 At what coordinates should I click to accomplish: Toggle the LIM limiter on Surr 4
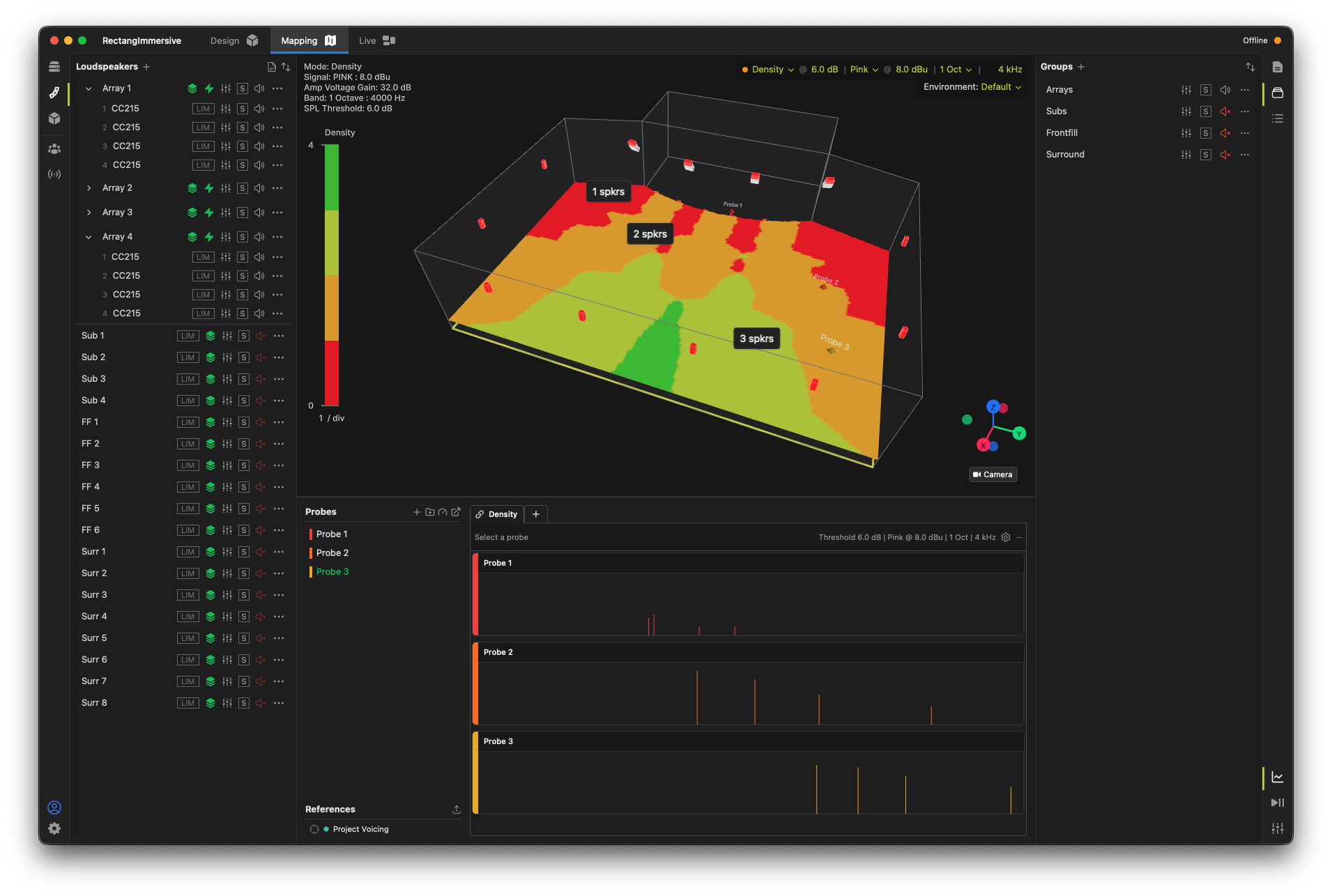(188, 617)
